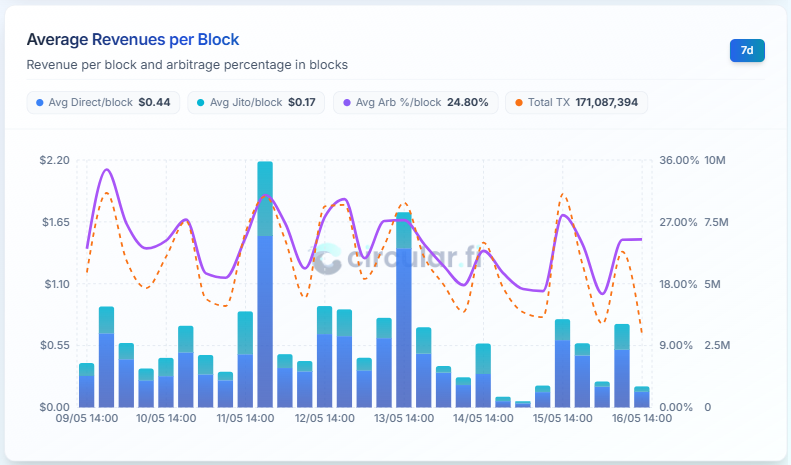This screenshot has width=791, height=465.
Task: Click the '13/05 14:00' x-axis label
Action: click(x=404, y=419)
